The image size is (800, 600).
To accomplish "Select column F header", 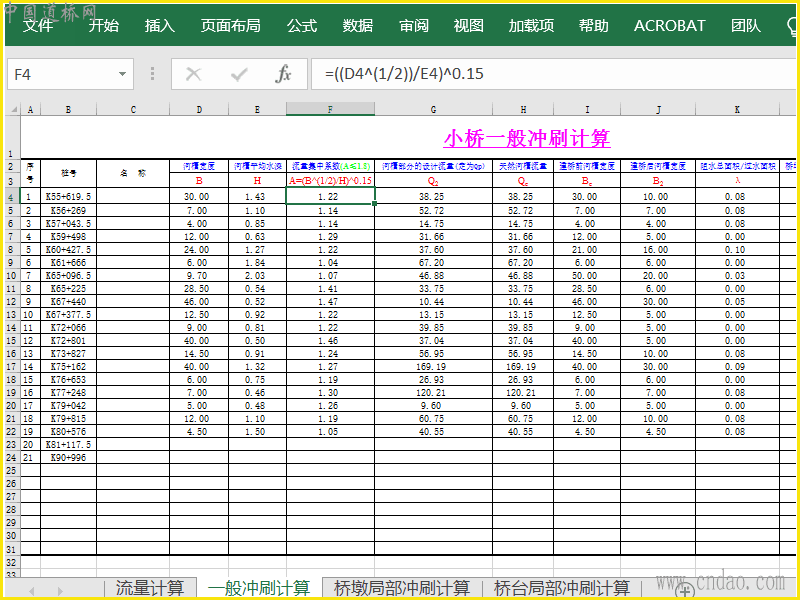I will point(330,109).
